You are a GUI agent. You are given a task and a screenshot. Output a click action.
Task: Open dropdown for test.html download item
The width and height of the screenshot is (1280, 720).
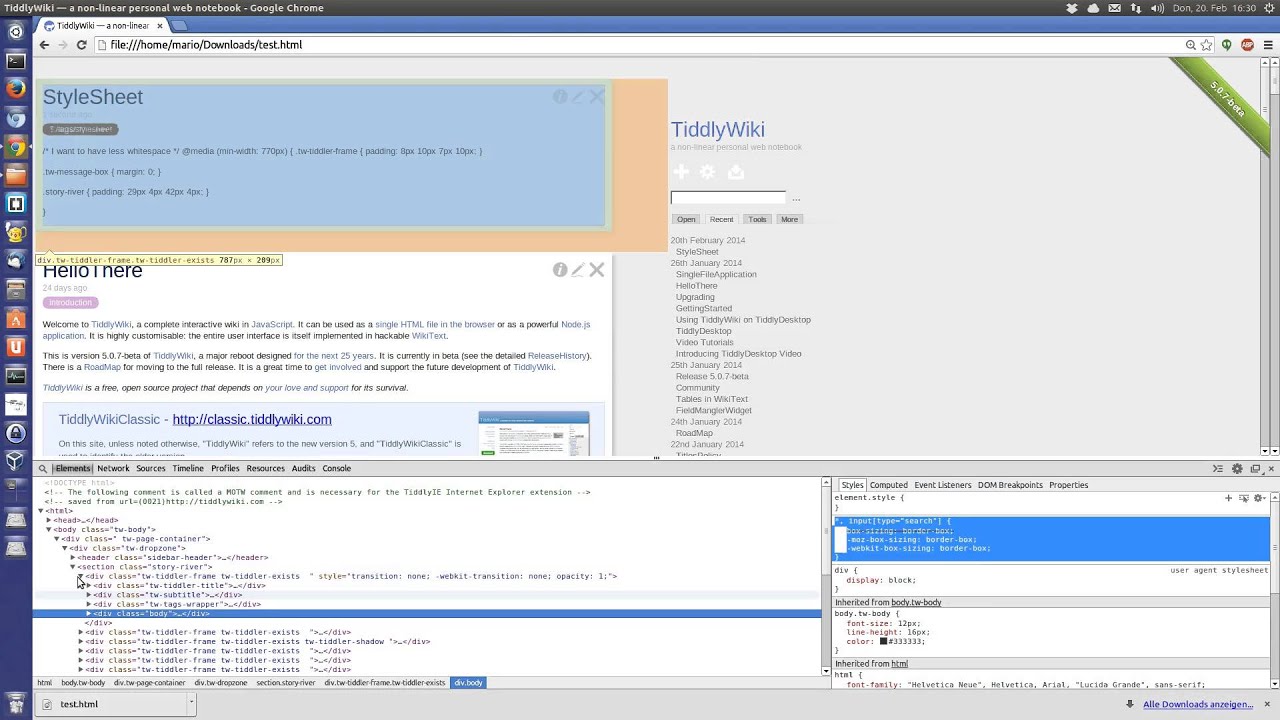pos(191,703)
